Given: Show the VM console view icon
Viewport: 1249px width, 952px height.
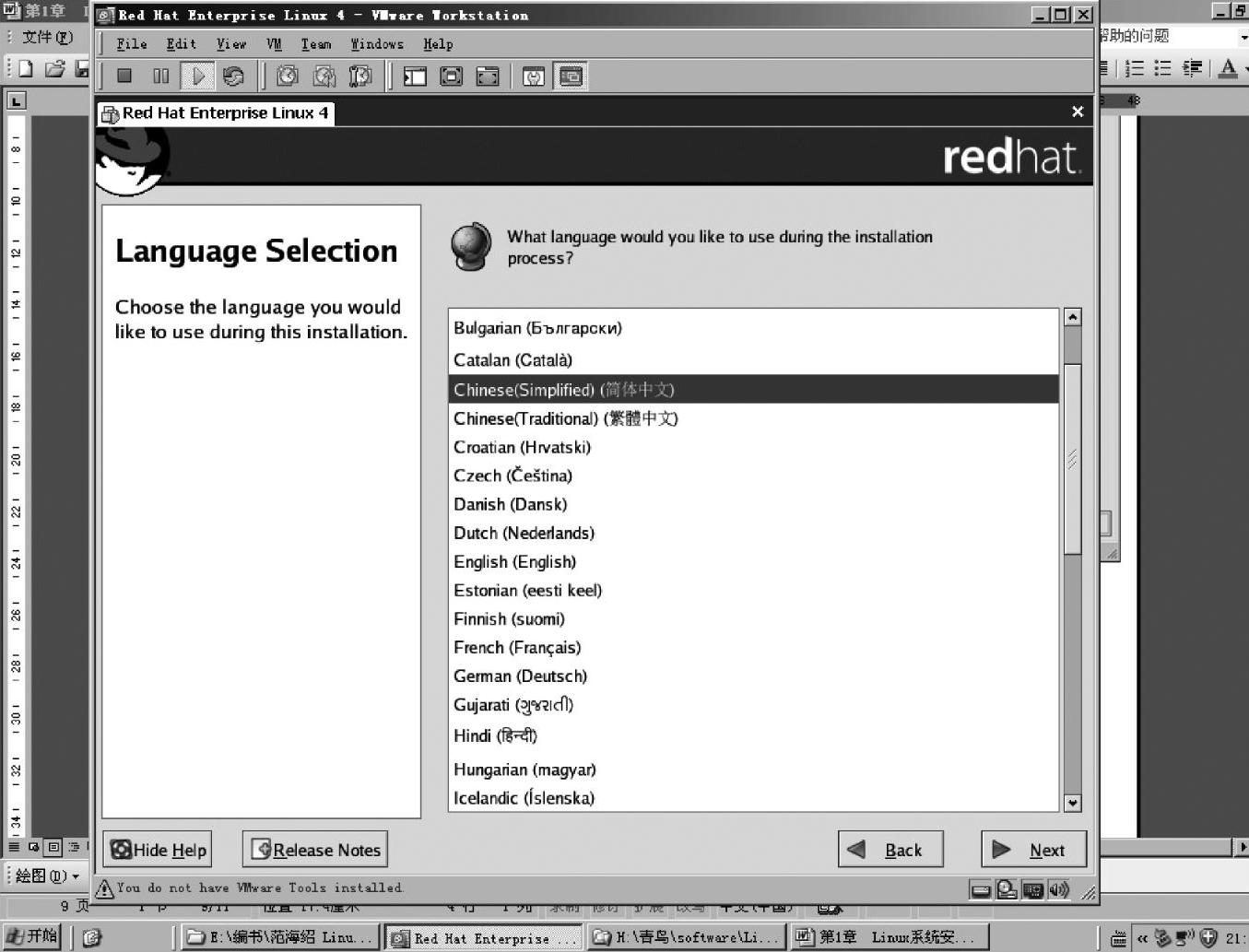Looking at the screenshot, I should [571, 76].
